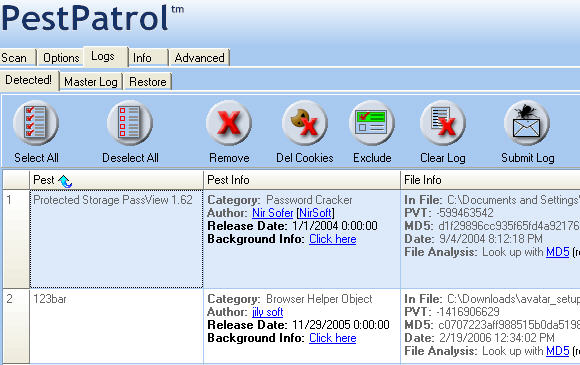Click 'Password Cracker' category text

309,200
